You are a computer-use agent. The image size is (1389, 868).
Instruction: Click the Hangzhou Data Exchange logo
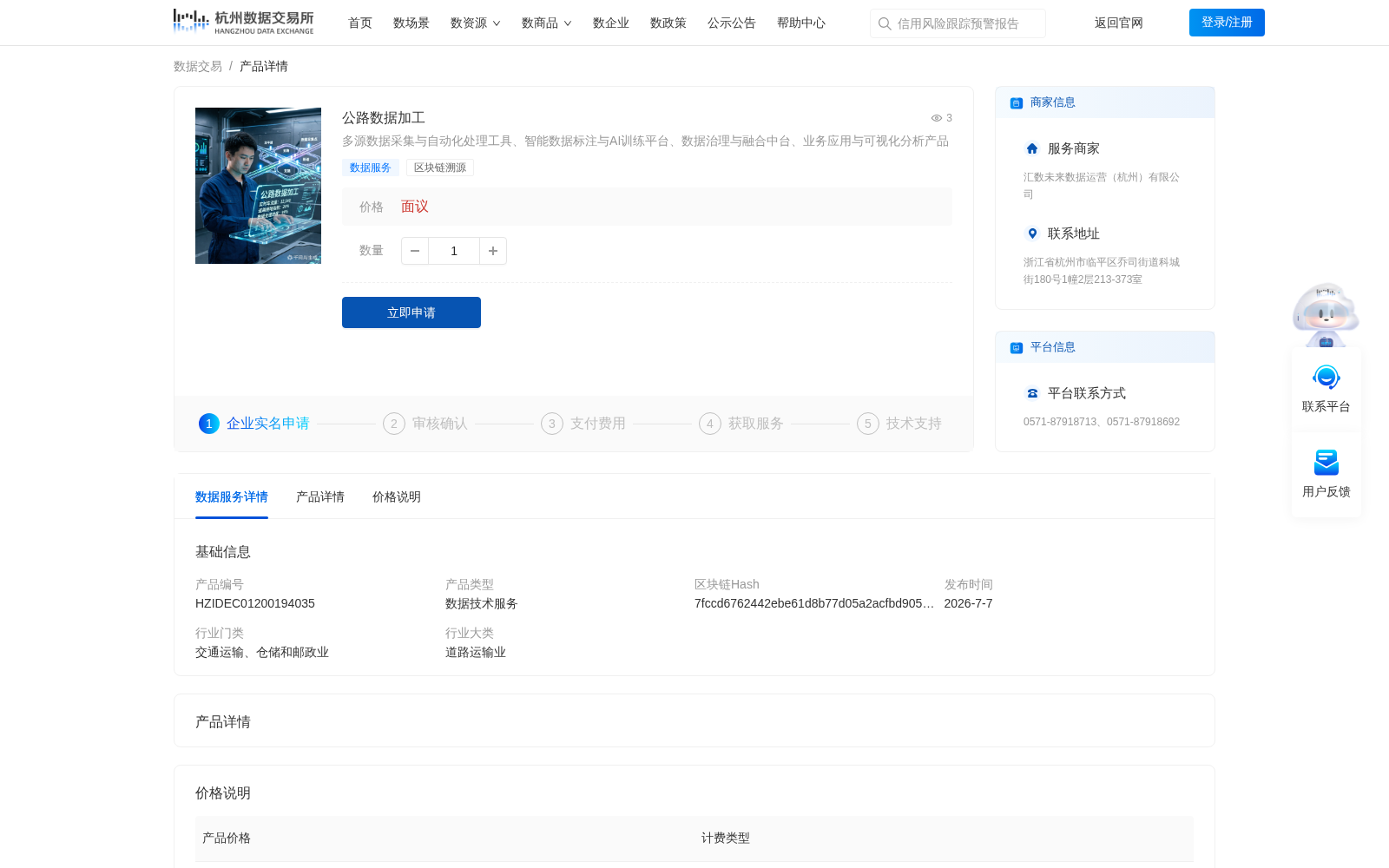(243, 22)
